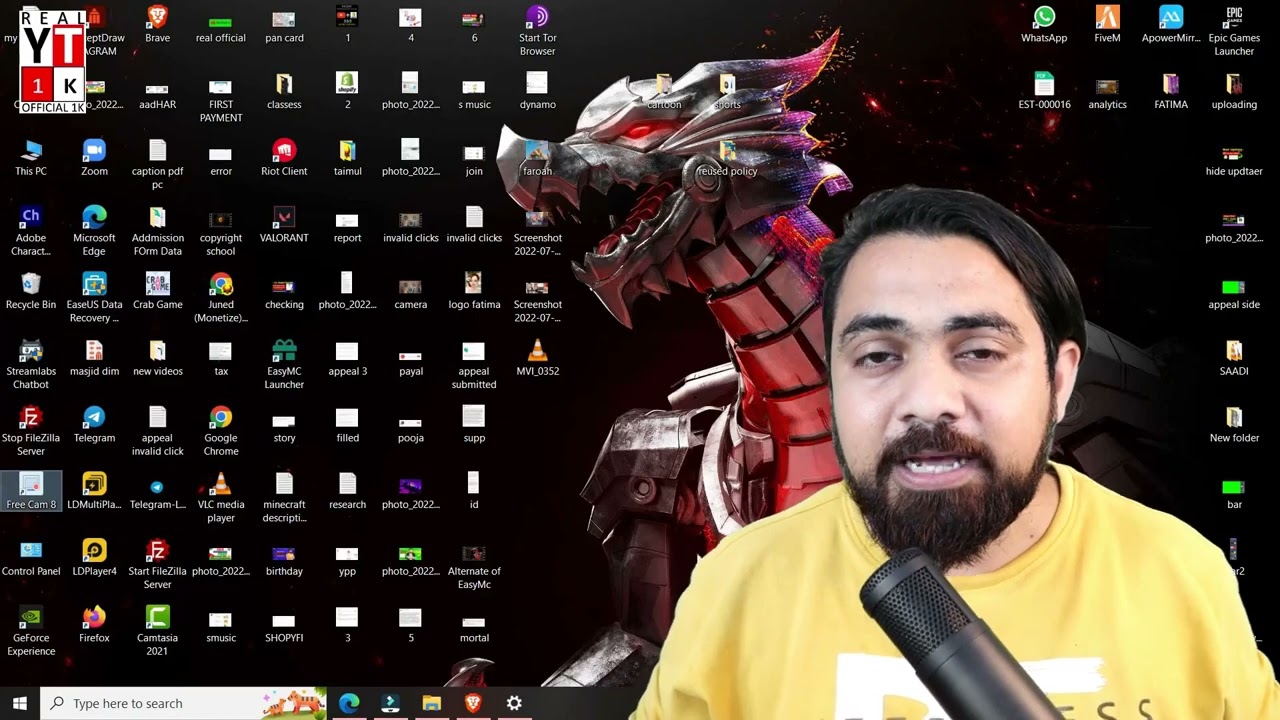Image resolution: width=1280 pixels, height=720 pixels.
Task: Select the Adobe Character Animator shortcut
Action: [x=31, y=231]
